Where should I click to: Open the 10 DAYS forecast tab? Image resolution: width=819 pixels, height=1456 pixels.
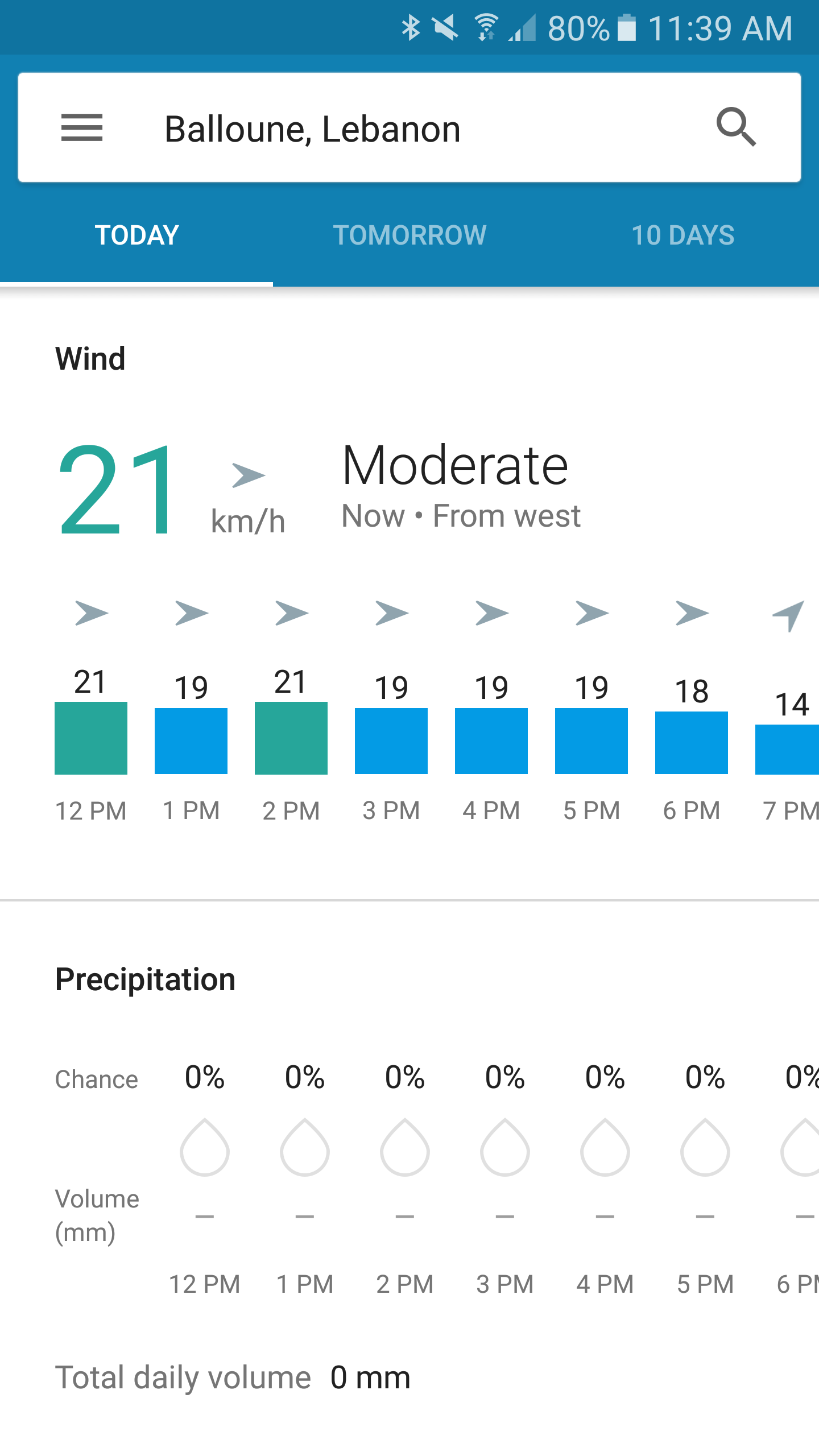[684, 234]
